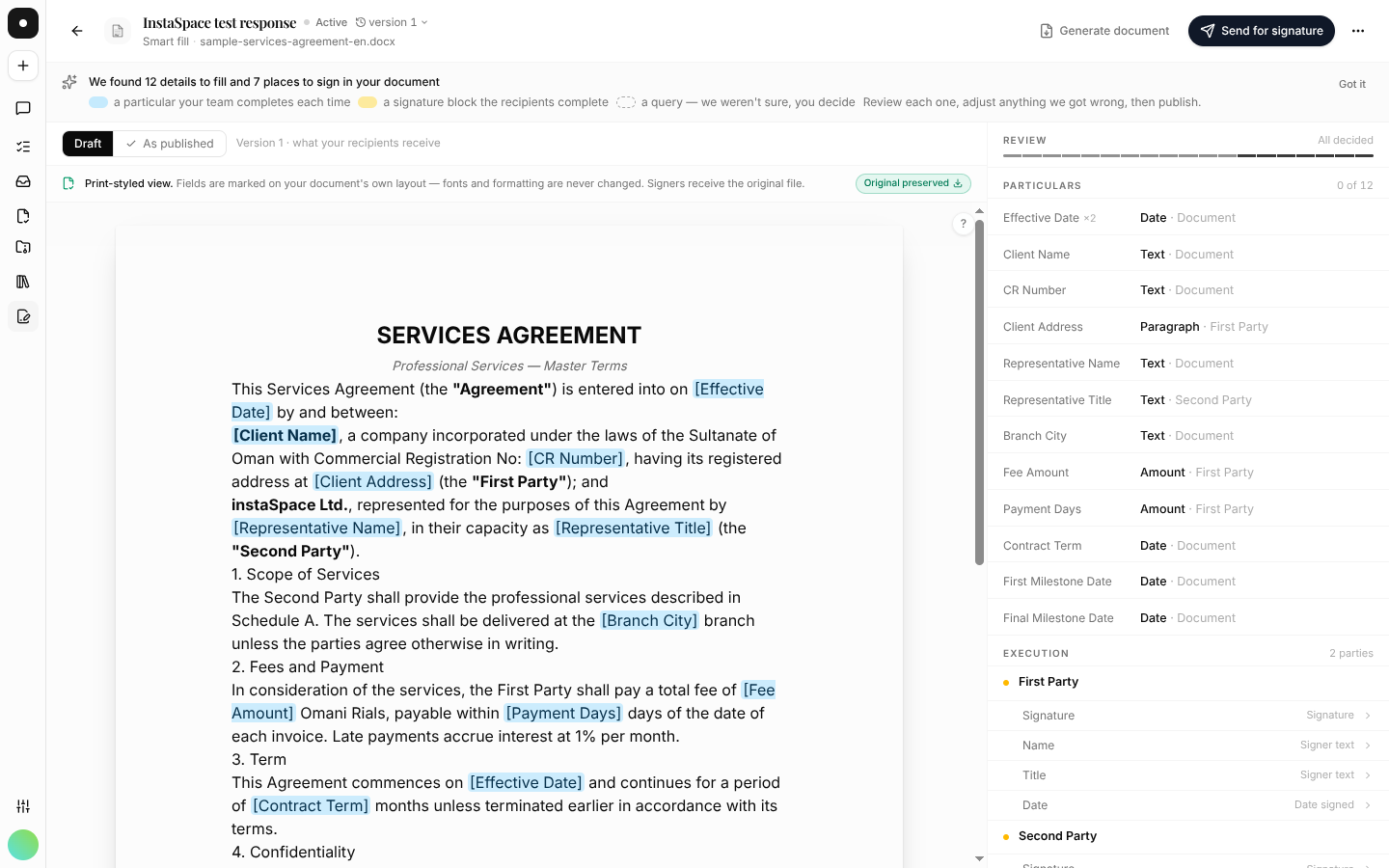Click the Review progress bar
This screenshot has height=868, width=1389.
coord(1188,155)
